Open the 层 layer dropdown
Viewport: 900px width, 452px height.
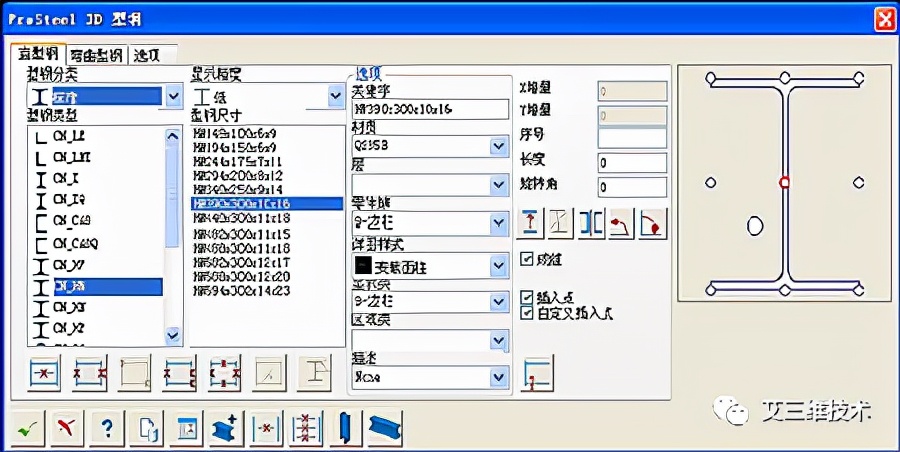(499, 185)
